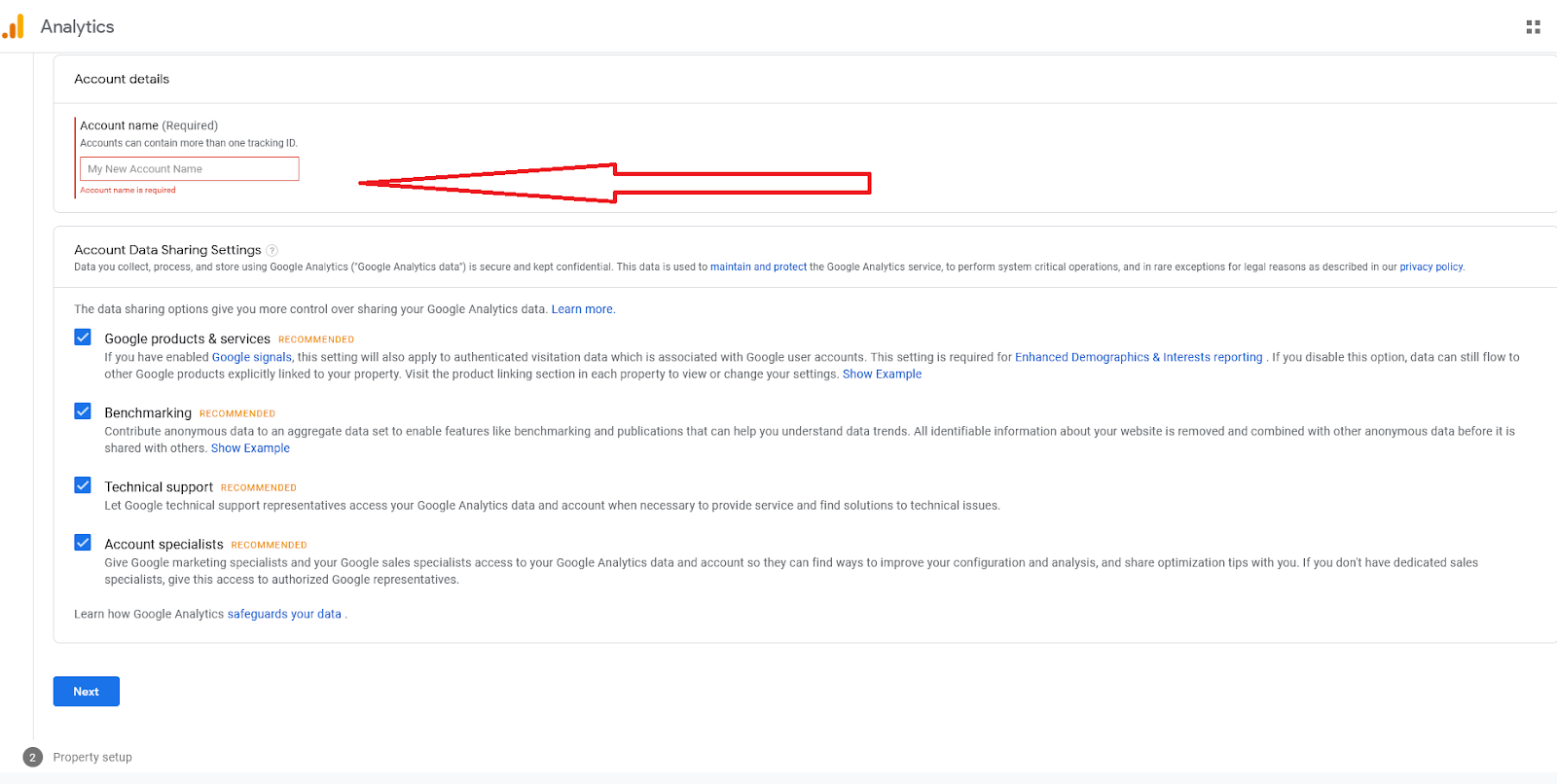
Task: Open the privacy policy link
Action: [1430, 267]
